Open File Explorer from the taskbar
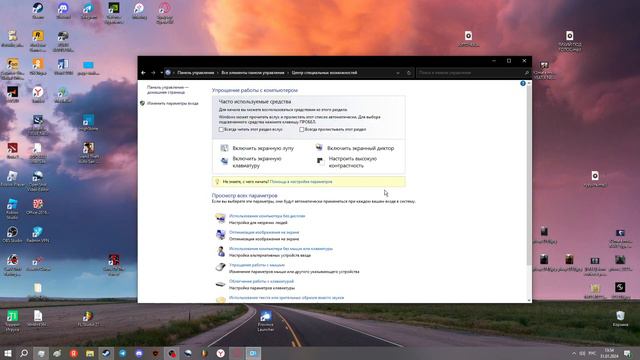This screenshot has height=360, width=640. click(x=90, y=353)
